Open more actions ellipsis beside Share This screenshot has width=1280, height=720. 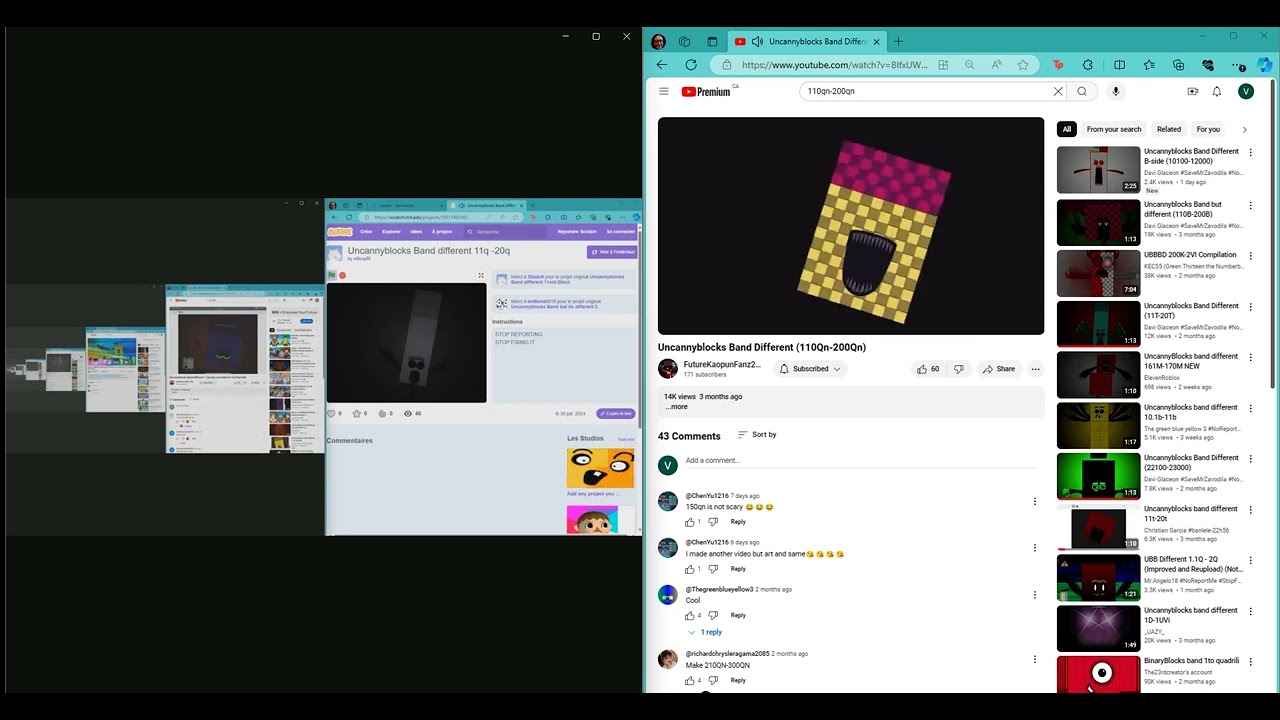point(1035,369)
